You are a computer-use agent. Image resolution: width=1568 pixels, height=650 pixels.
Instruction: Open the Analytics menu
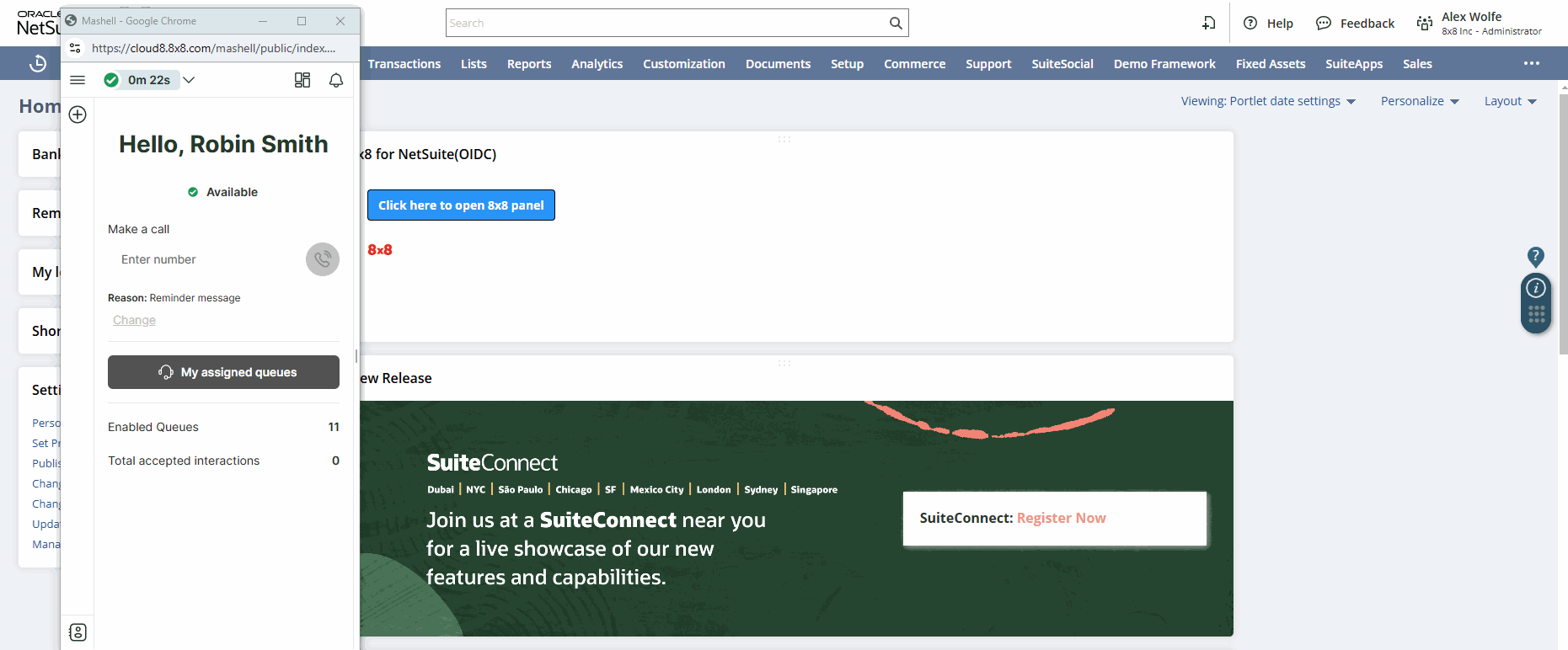coord(597,64)
